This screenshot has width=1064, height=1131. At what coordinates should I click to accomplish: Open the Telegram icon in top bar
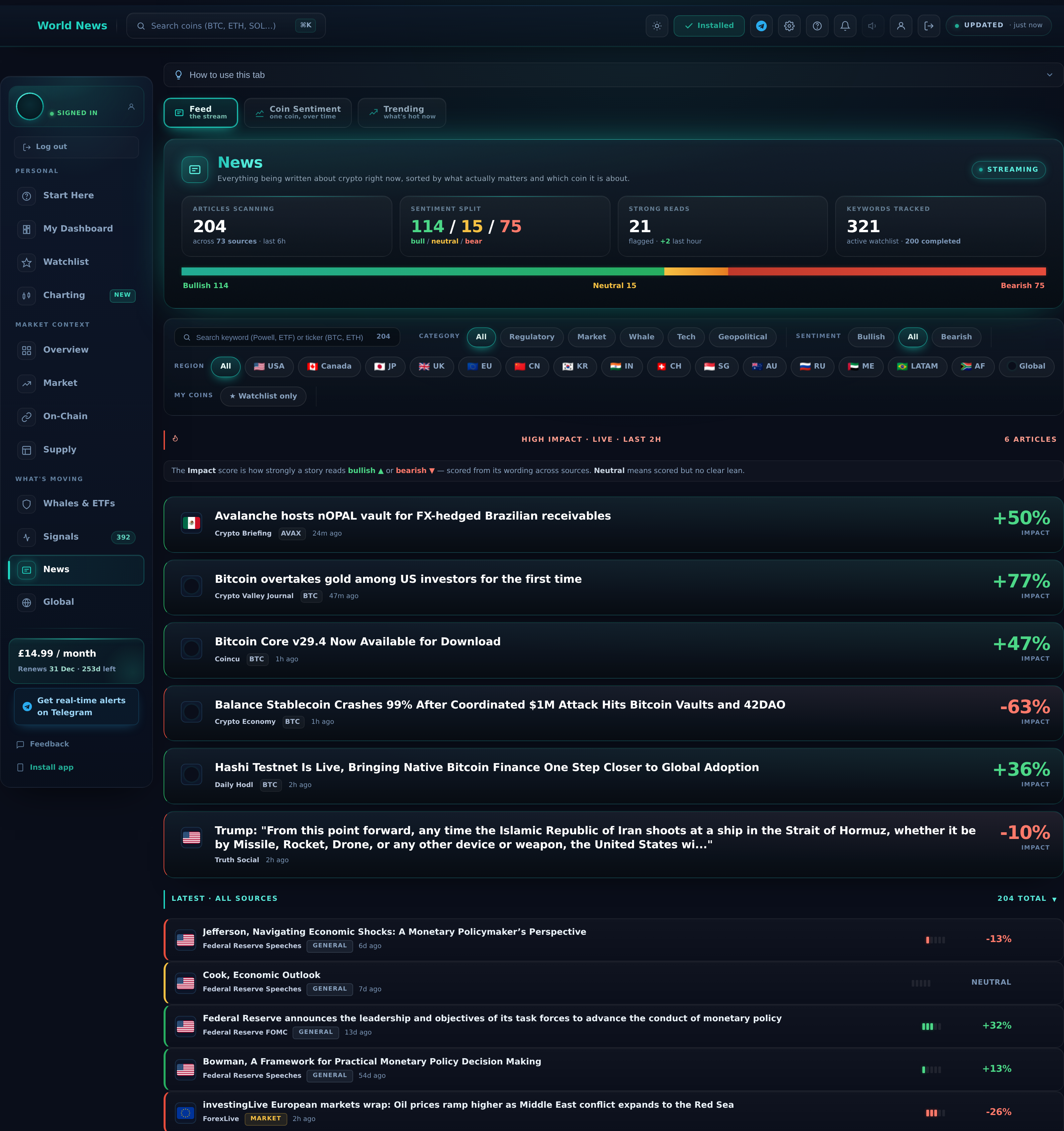coord(761,26)
